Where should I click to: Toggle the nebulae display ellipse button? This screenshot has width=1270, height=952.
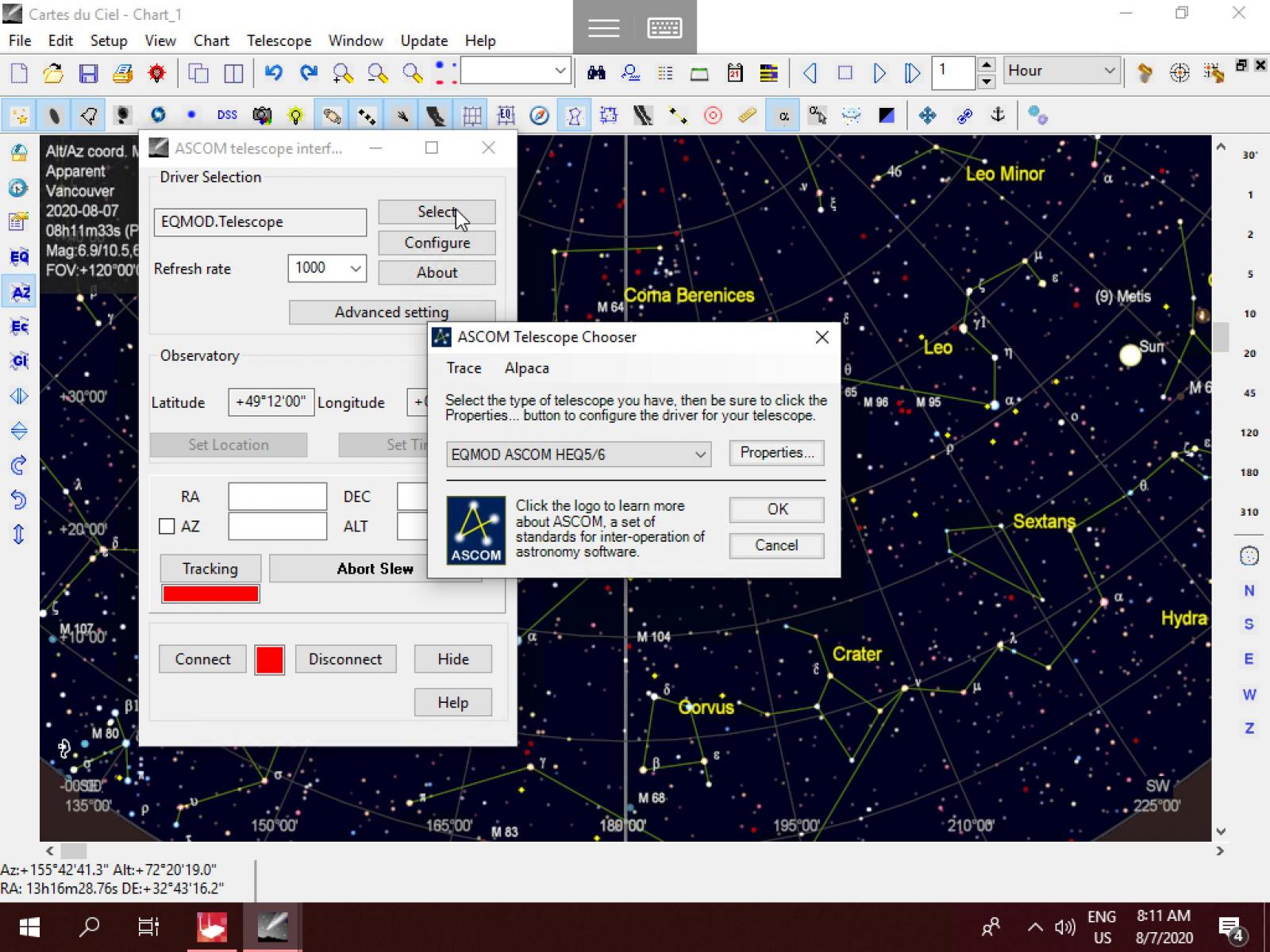(x=53, y=115)
